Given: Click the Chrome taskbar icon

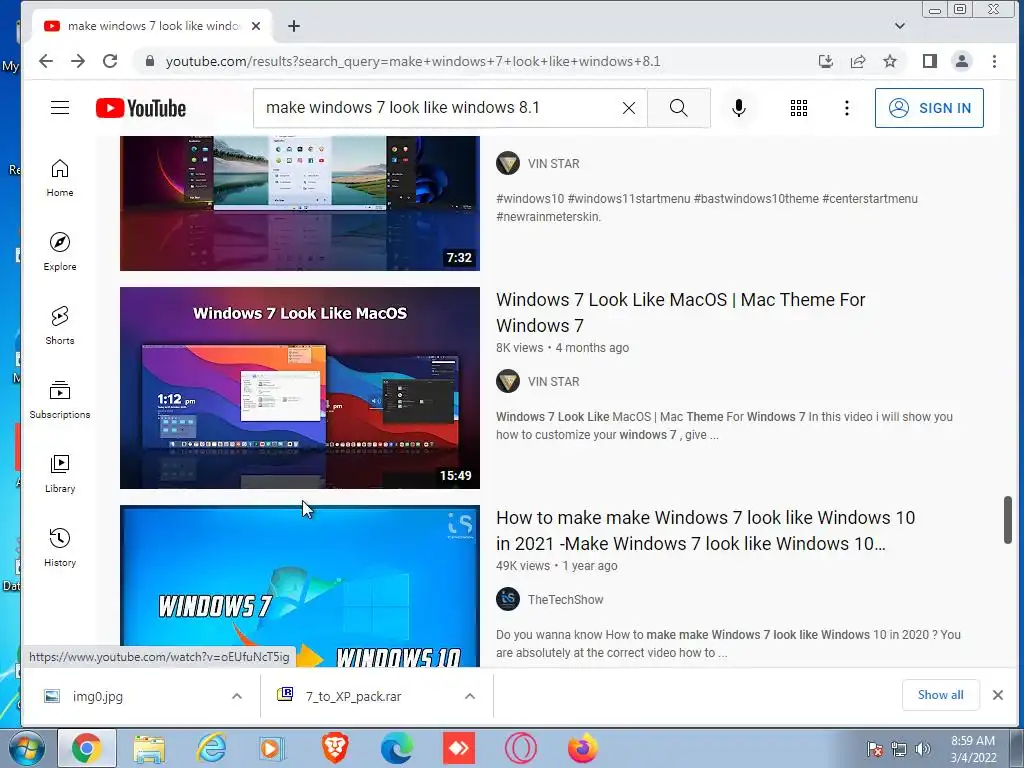Looking at the screenshot, I should [86, 748].
